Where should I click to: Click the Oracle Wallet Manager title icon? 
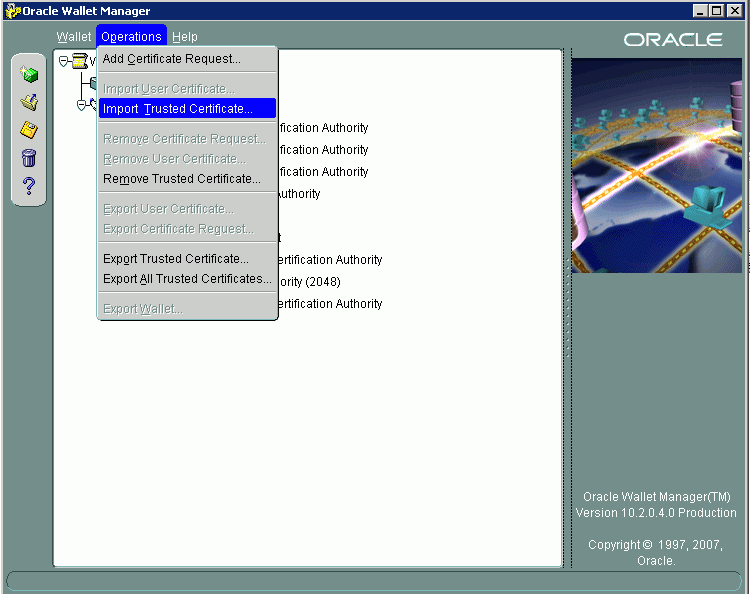pyautogui.click(x=12, y=11)
